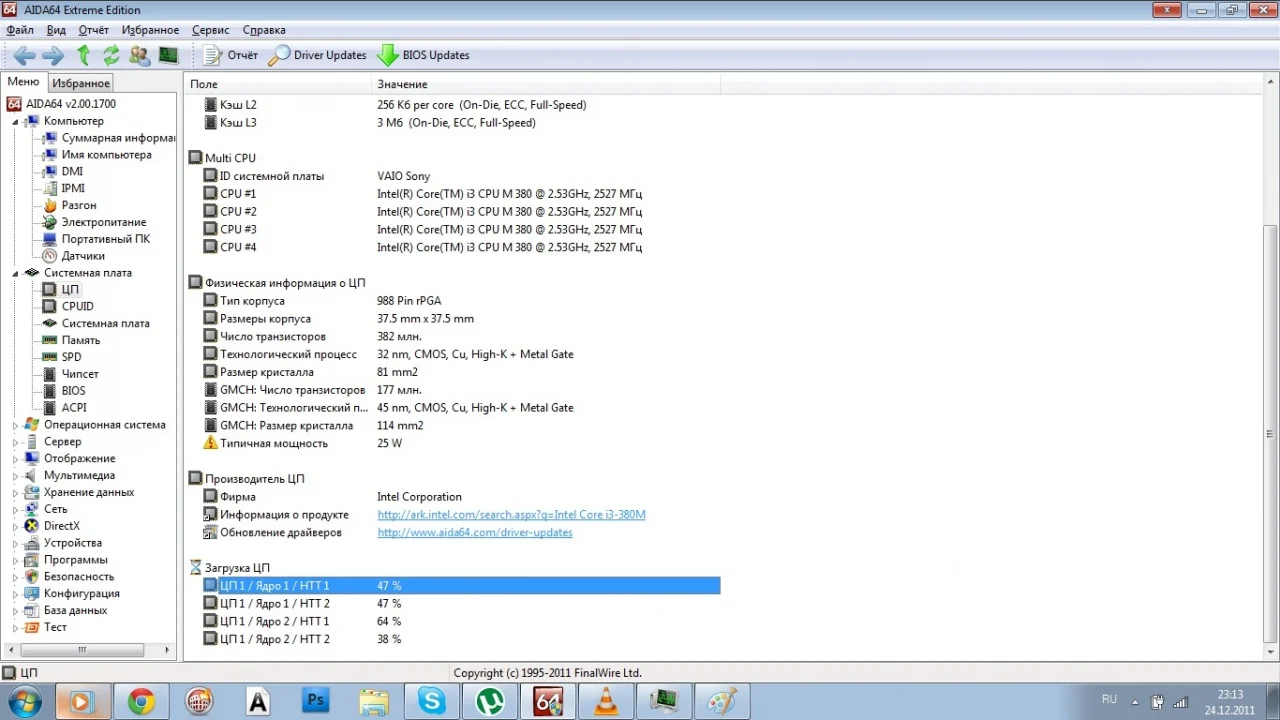This screenshot has height=720, width=1280.
Task: Switch to the Избранное tab
Action: pyautogui.click(x=81, y=84)
